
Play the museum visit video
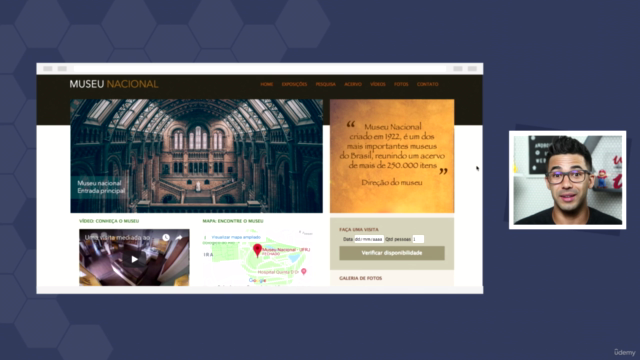[134, 259]
